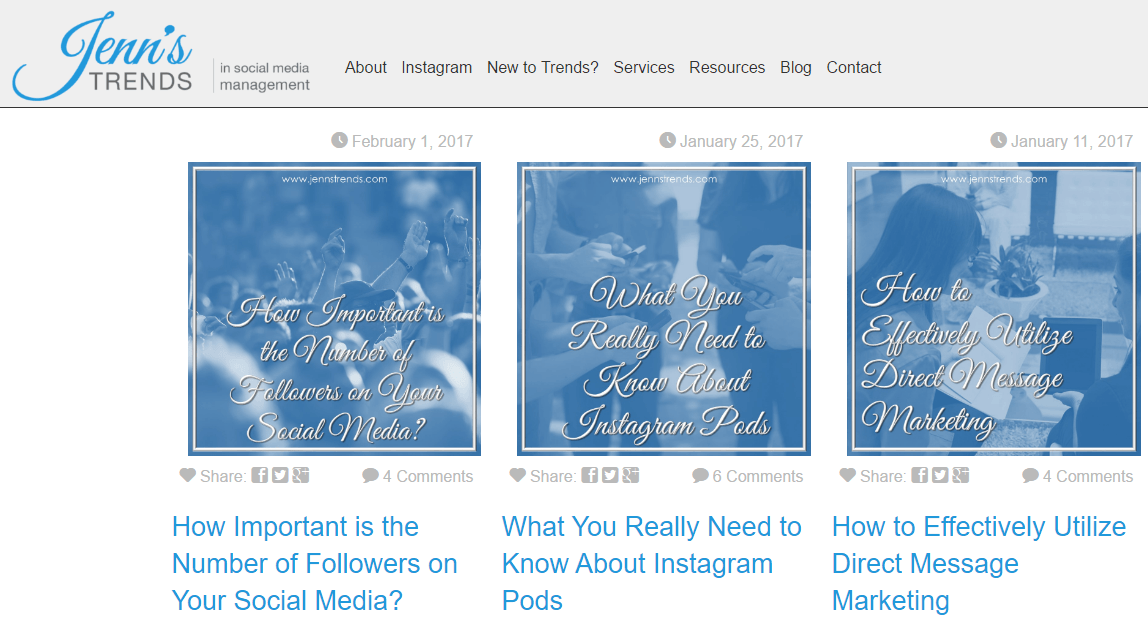This screenshot has height=617, width=1148.
Task: Share Followers post on Twitter icon
Action: 280,476
